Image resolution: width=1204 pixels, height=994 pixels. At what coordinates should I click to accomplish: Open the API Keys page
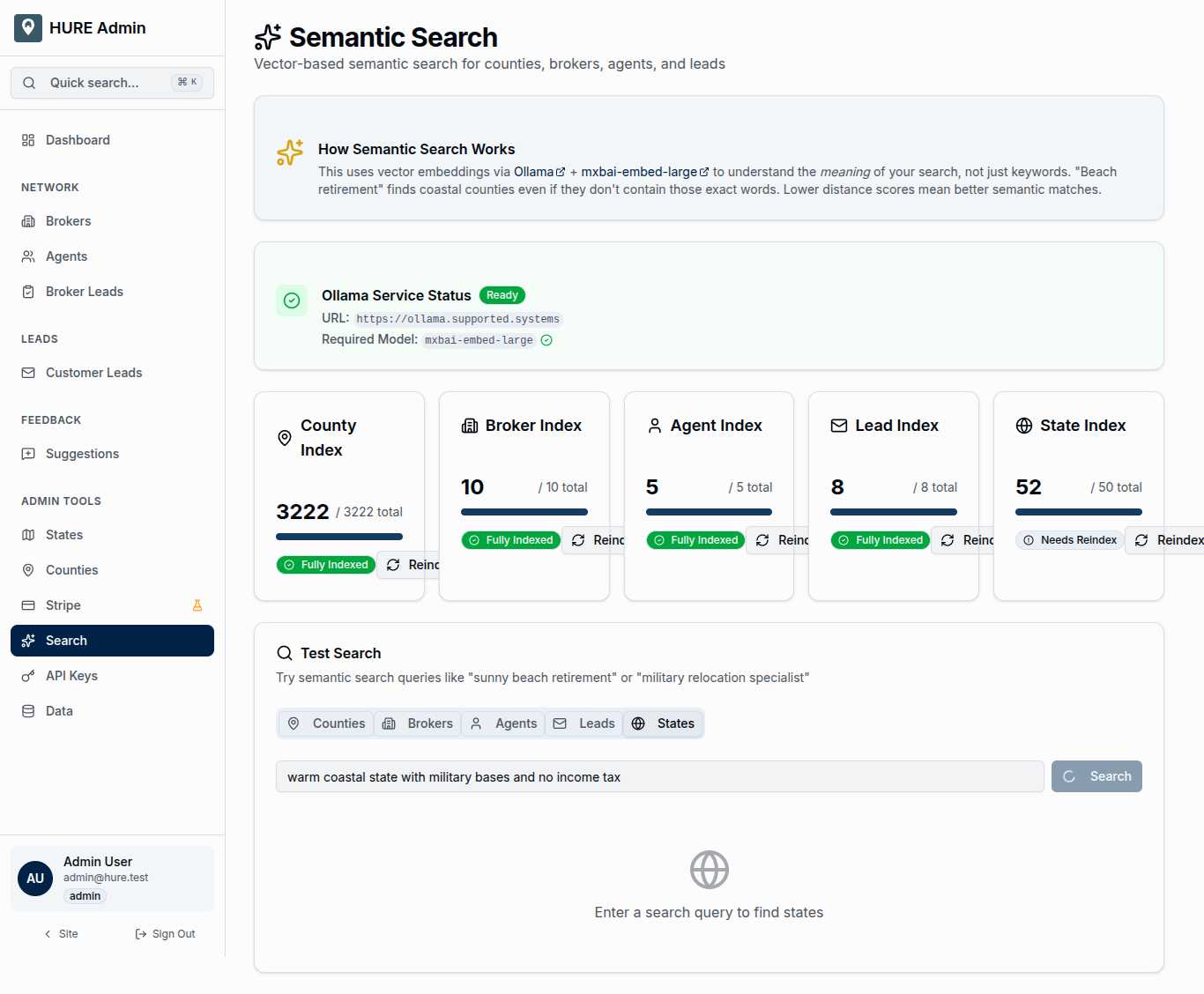click(71, 676)
